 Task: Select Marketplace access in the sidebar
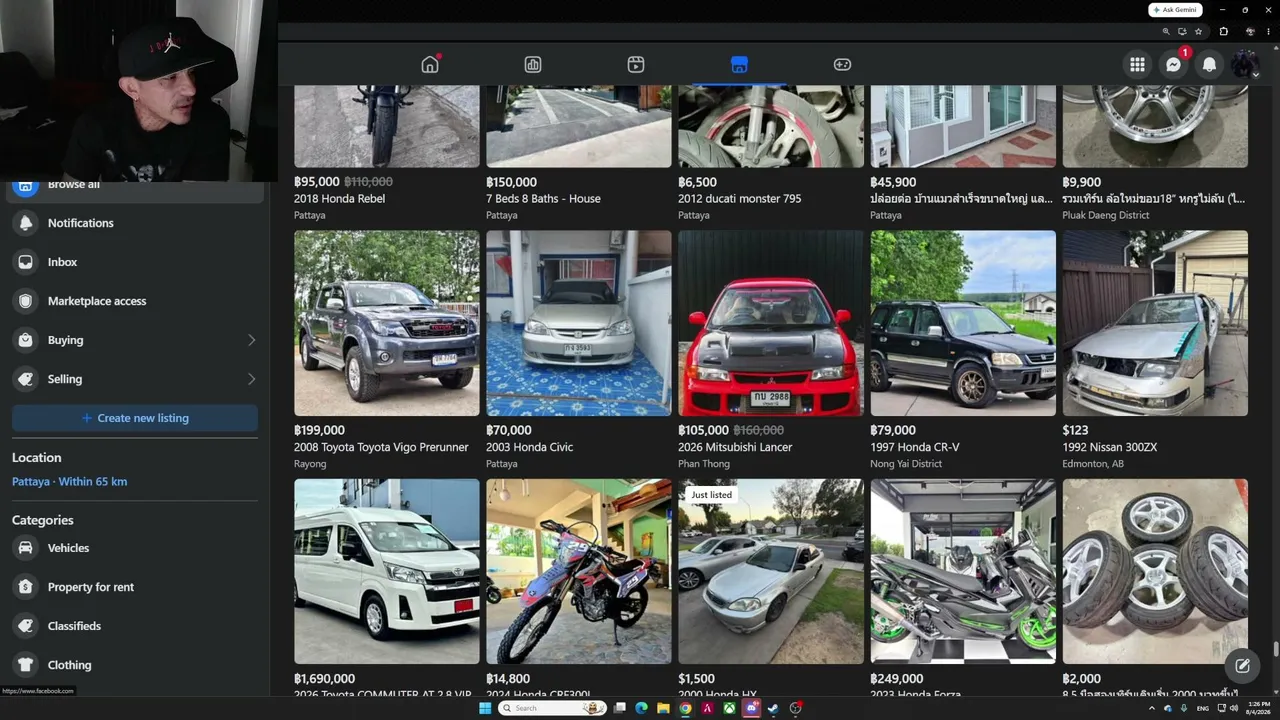pyautogui.click(x=135, y=301)
